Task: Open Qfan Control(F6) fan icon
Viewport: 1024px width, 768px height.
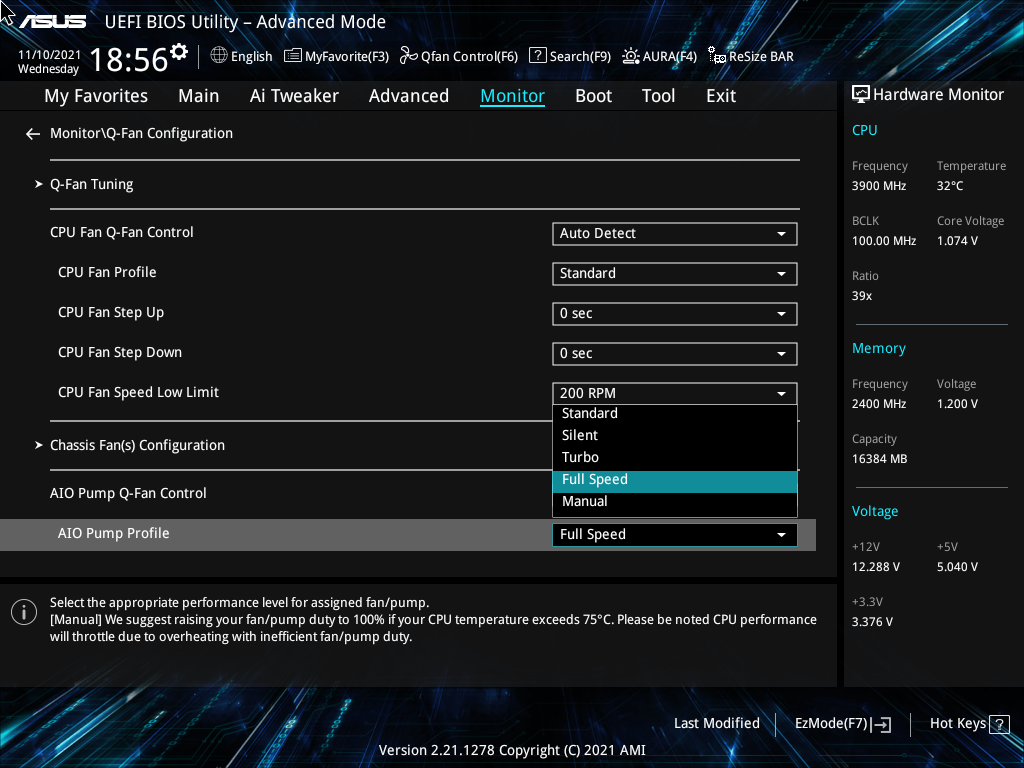Action: click(409, 56)
